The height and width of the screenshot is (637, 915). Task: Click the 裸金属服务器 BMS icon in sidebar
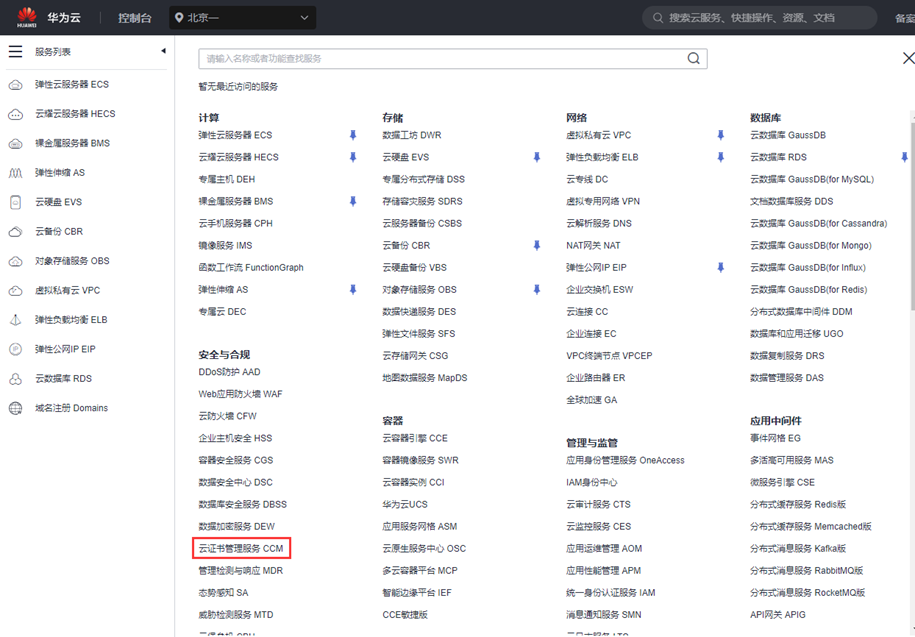[16, 144]
